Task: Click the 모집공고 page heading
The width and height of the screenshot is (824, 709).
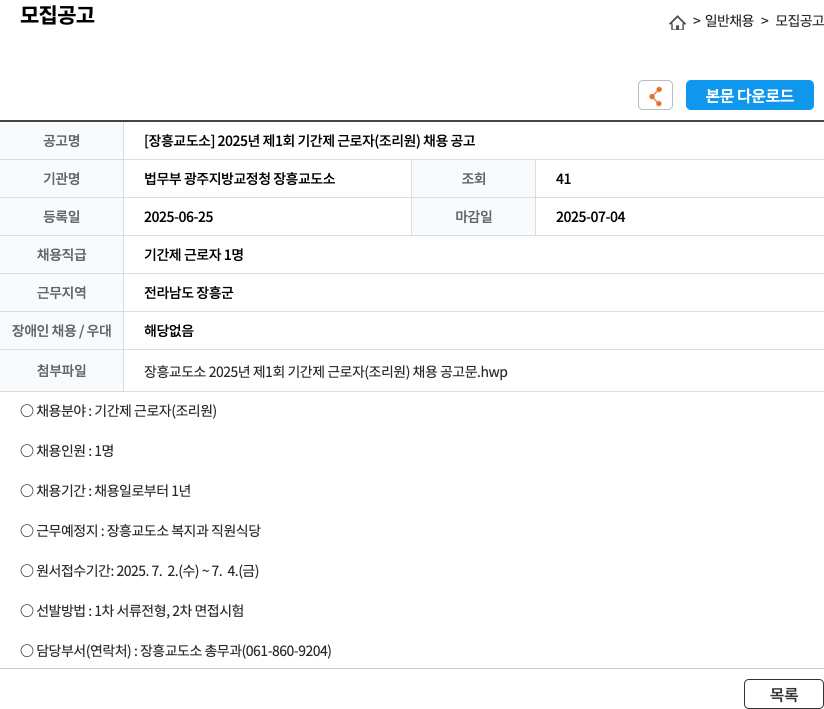Action: [x=57, y=14]
